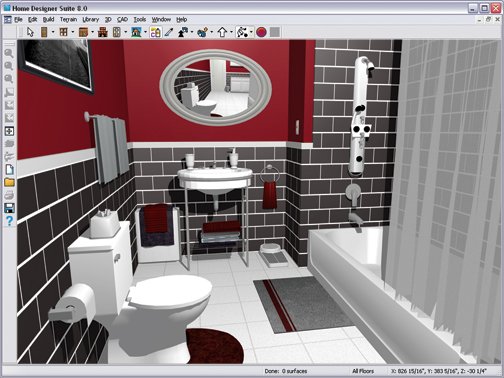Print using the sidebar printer icon
The height and width of the screenshot is (378, 504).
9,195
